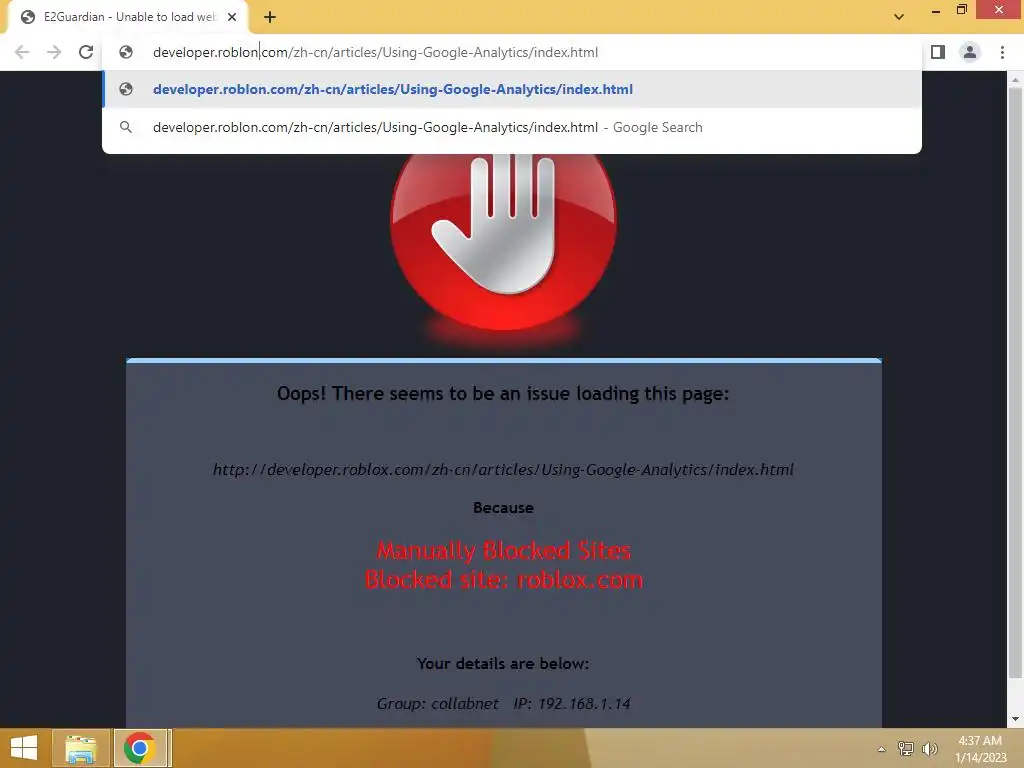Click the 'Manually Blocked Sites' red text

[x=504, y=551]
